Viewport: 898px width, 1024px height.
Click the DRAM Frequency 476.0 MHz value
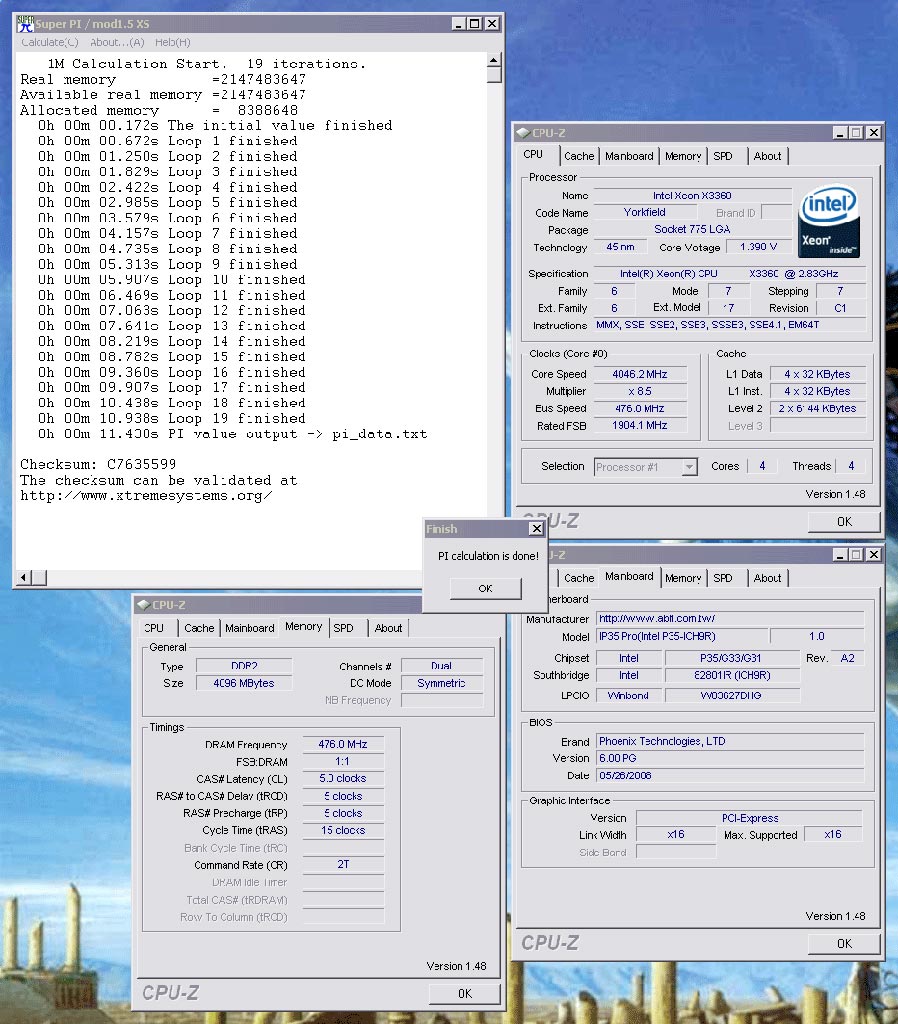coord(343,744)
